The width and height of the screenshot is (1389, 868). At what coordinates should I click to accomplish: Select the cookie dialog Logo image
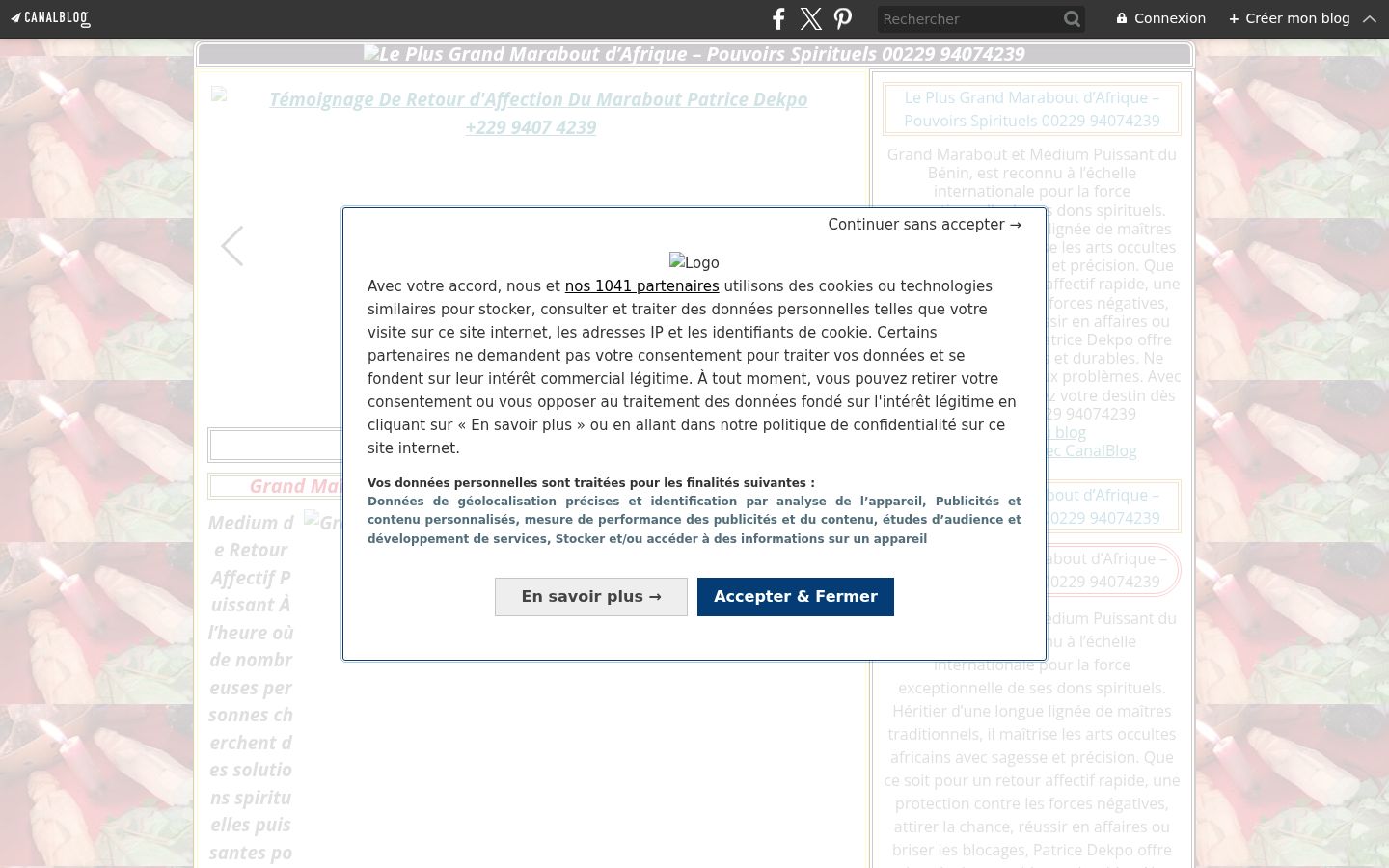(x=694, y=262)
